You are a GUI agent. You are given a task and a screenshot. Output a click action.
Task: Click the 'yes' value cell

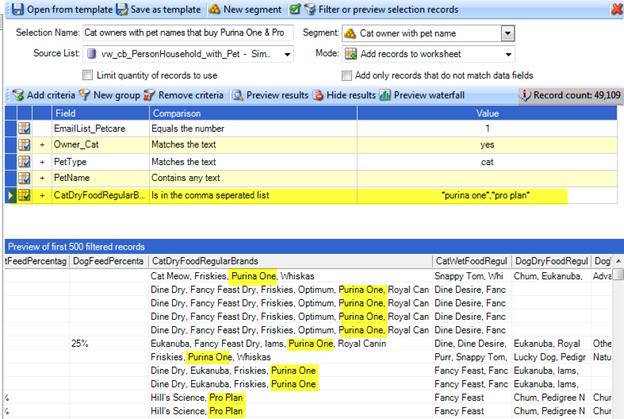coord(487,145)
